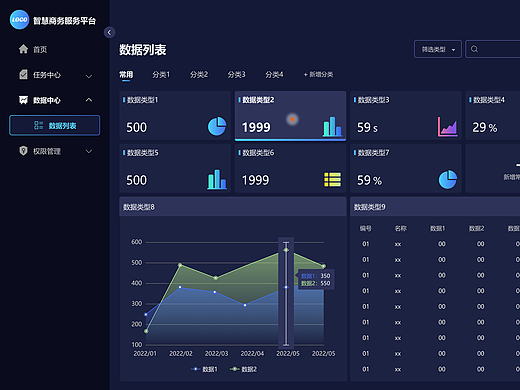This screenshot has width=520, height=390.
Task: Click the pie chart icon in 数据类型7
Action: tap(448, 179)
